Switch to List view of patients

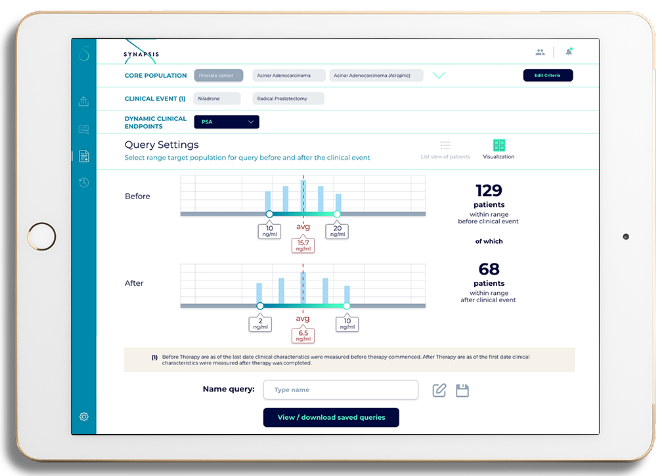[x=445, y=146]
